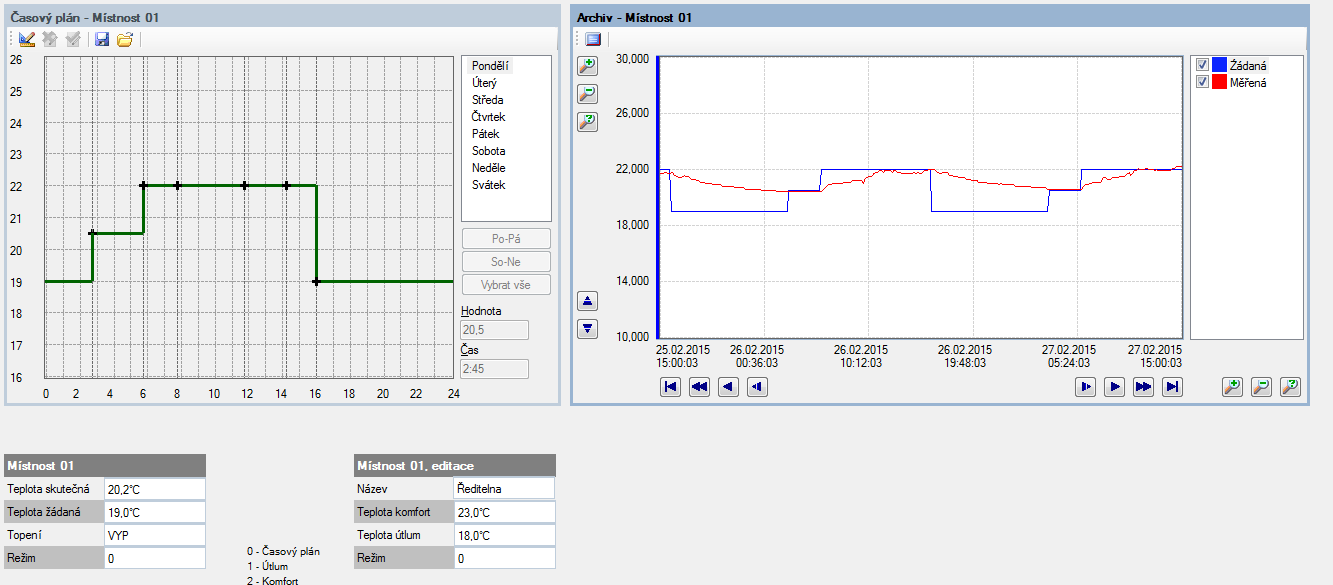The width and height of the screenshot is (1333, 585).
Task: Shift archive chart values down with arrow
Action: pyautogui.click(x=588, y=328)
